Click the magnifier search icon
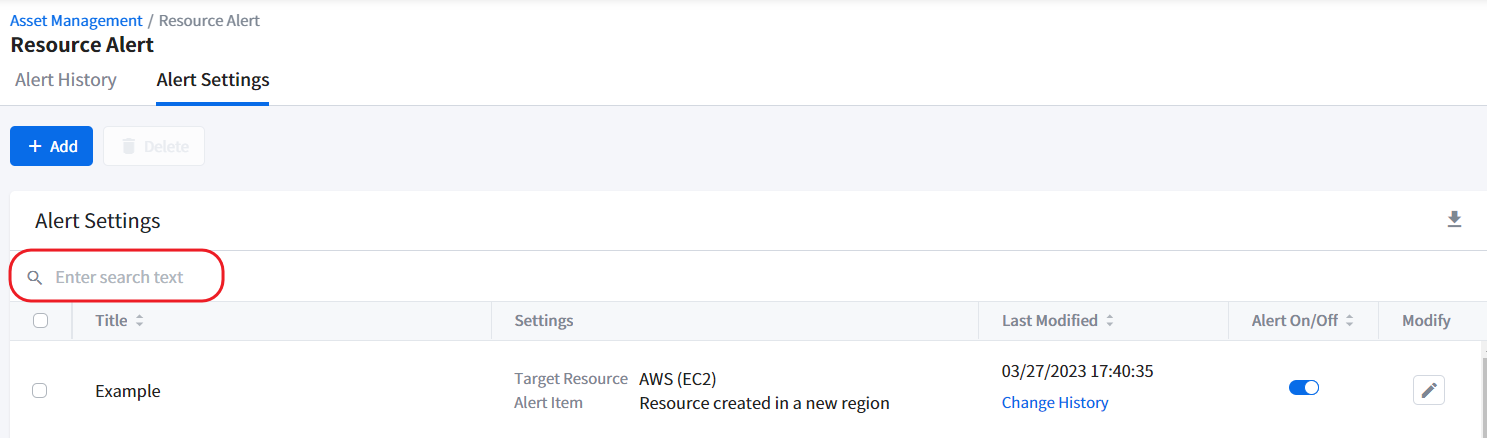This screenshot has height=441, width=1487. [x=35, y=278]
